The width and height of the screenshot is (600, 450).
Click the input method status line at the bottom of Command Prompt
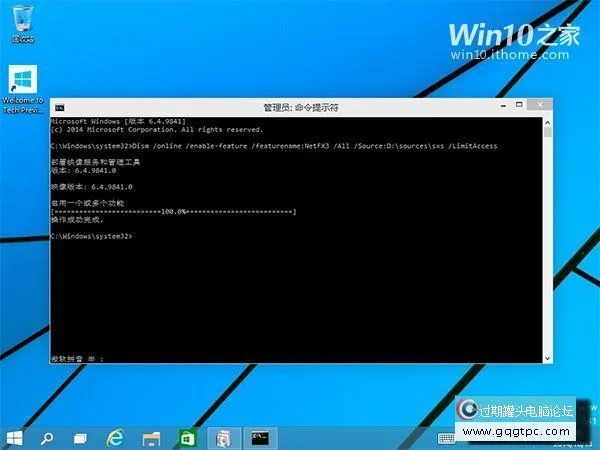coord(80,357)
